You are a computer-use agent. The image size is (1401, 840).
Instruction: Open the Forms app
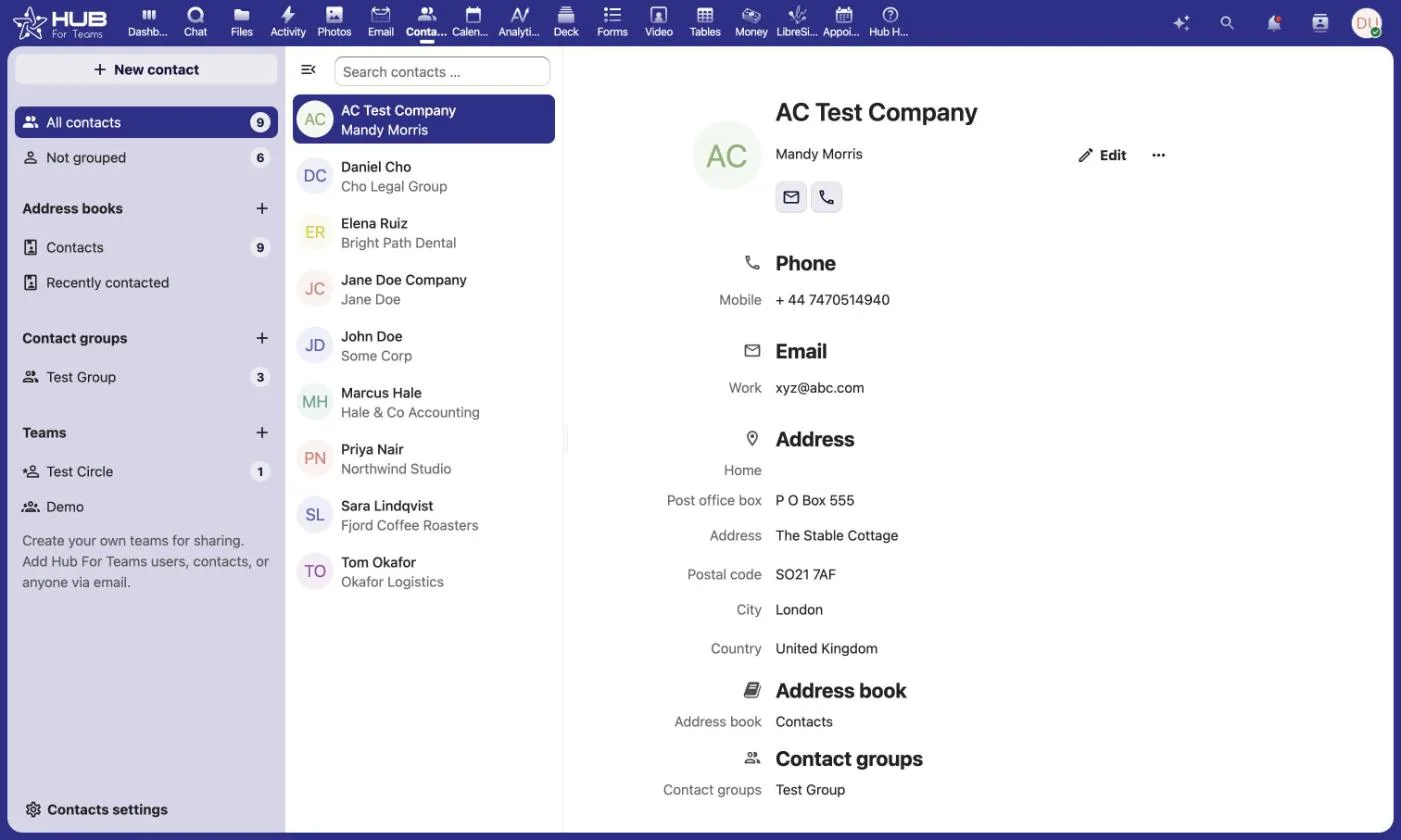612,21
